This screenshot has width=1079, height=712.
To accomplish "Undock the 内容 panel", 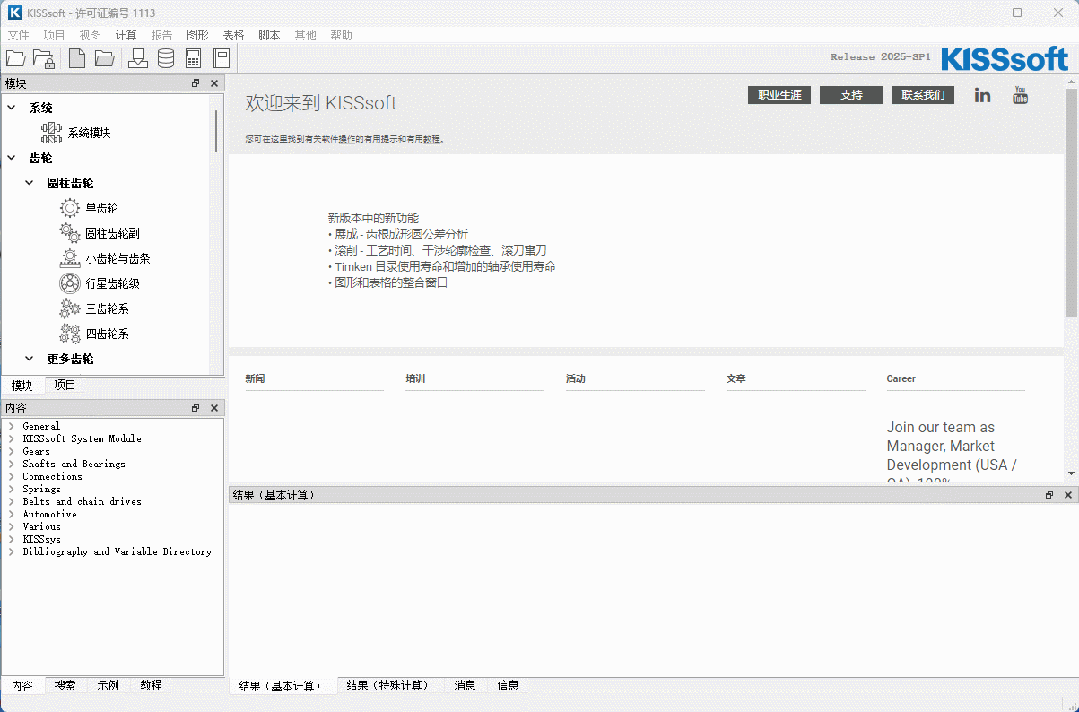I will coord(195,408).
